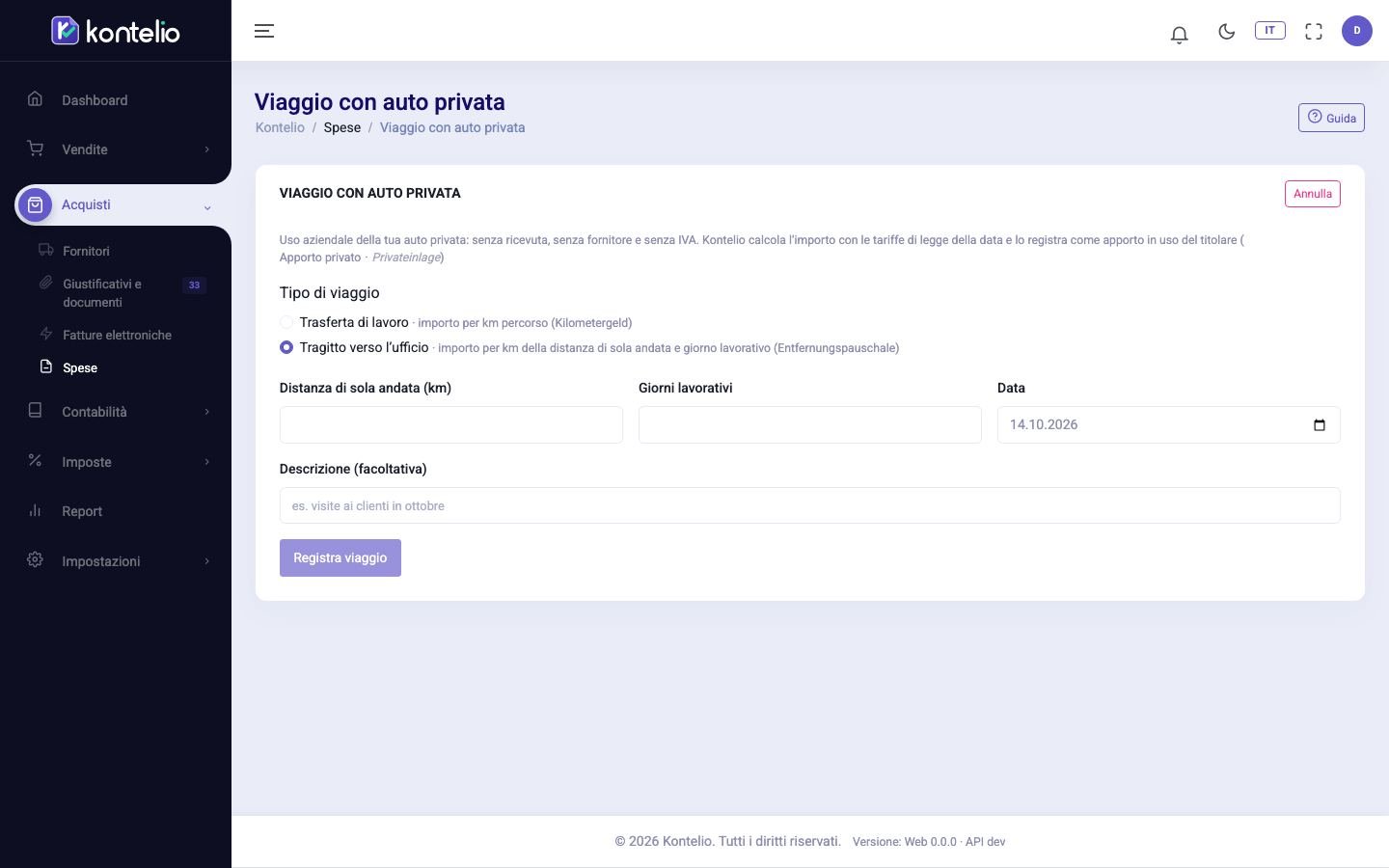Open the date picker calendar icon

[1319, 425]
